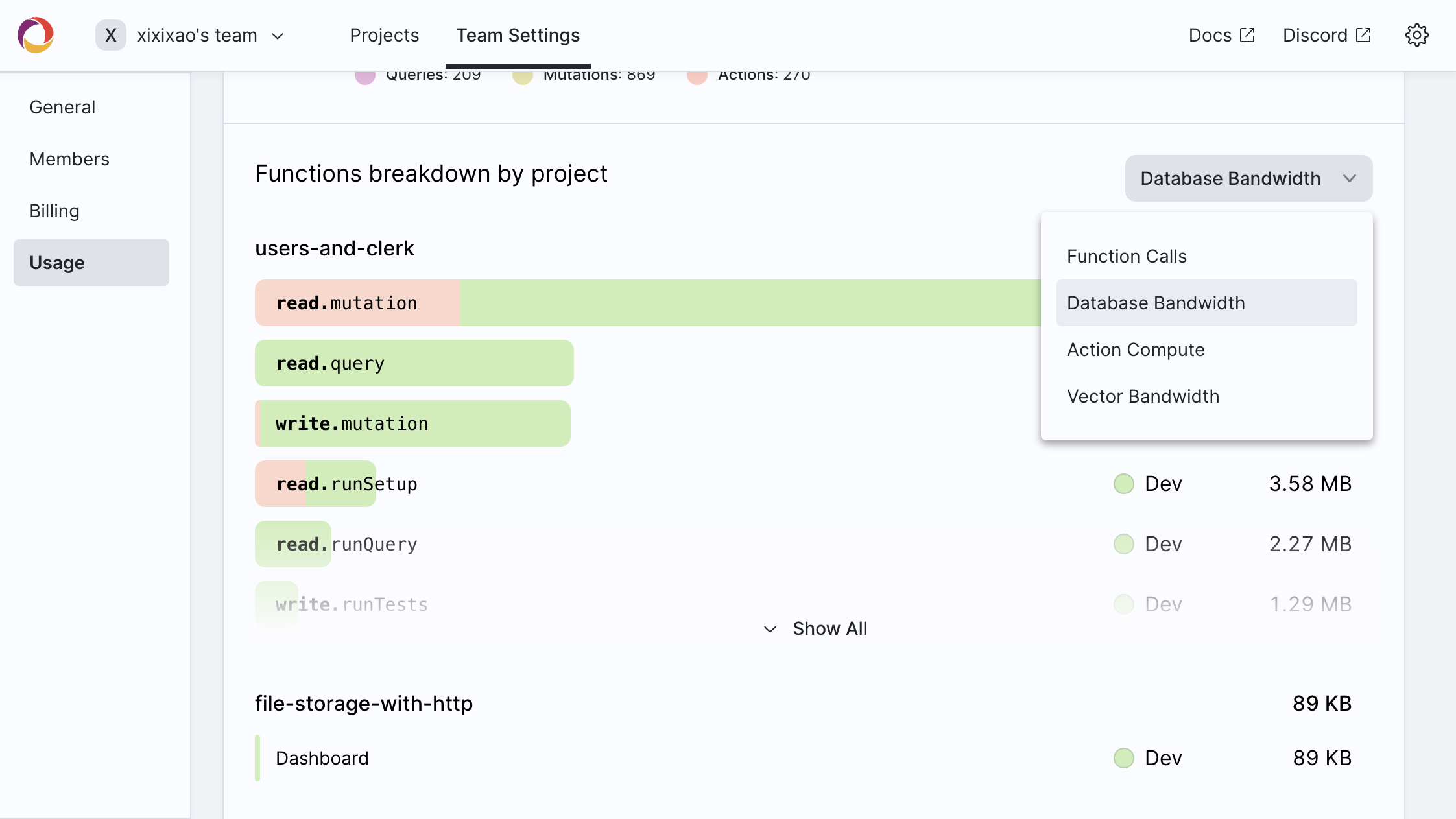This screenshot has width=1456, height=819.
Task: Click the Convex logo icon
Action: point(36,35)
